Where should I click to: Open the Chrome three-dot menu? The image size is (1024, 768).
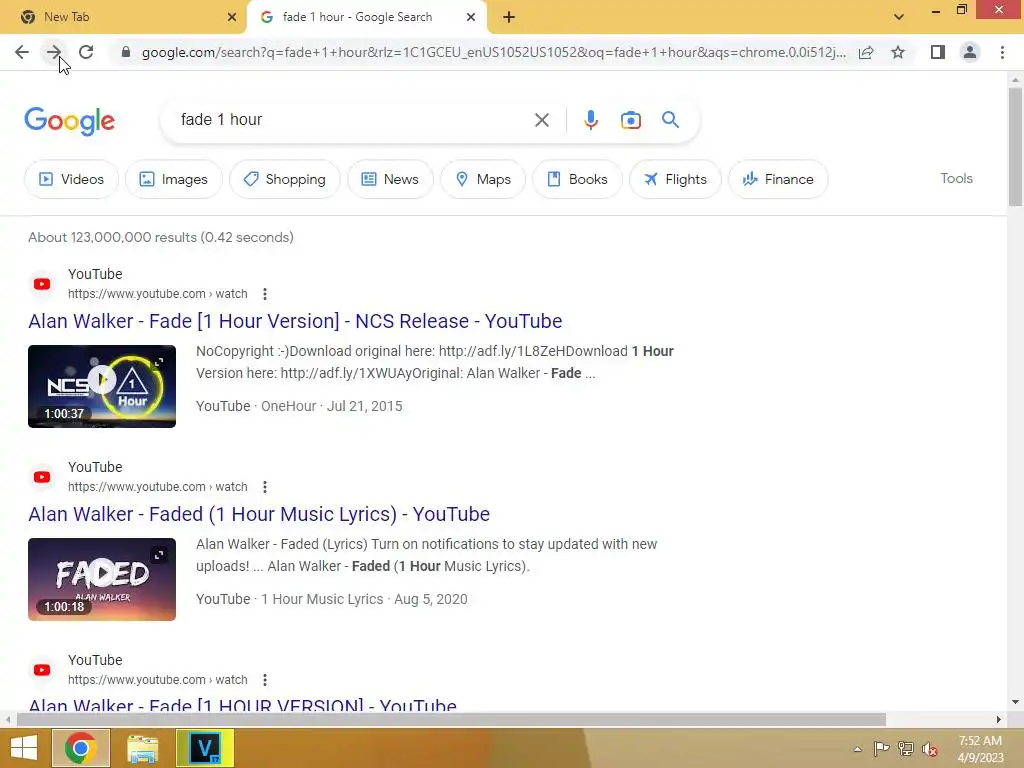point(1002,52)
